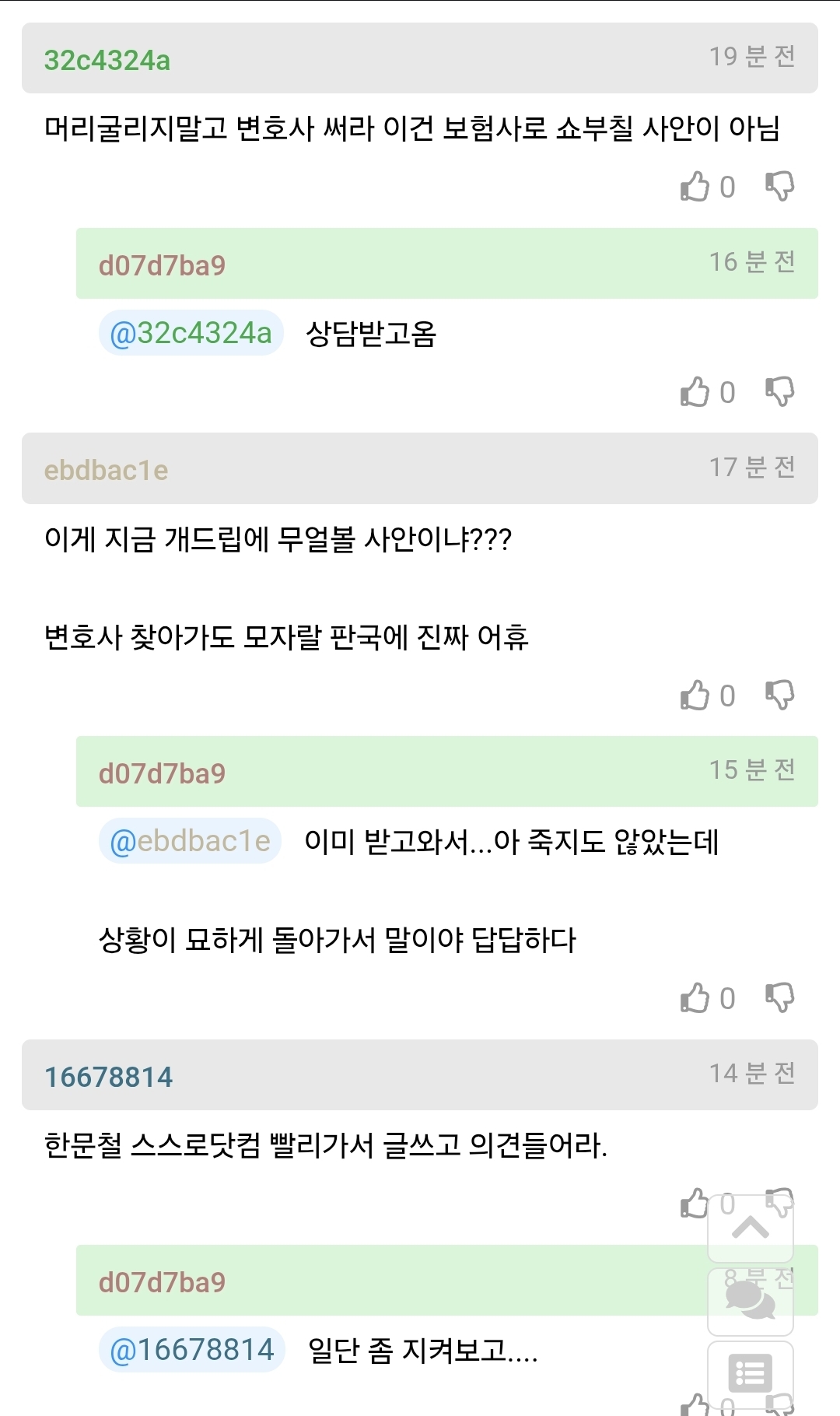Open the comments bubble floating button
This screenshot has height=1416, width=840.
tap(750, 1300)
